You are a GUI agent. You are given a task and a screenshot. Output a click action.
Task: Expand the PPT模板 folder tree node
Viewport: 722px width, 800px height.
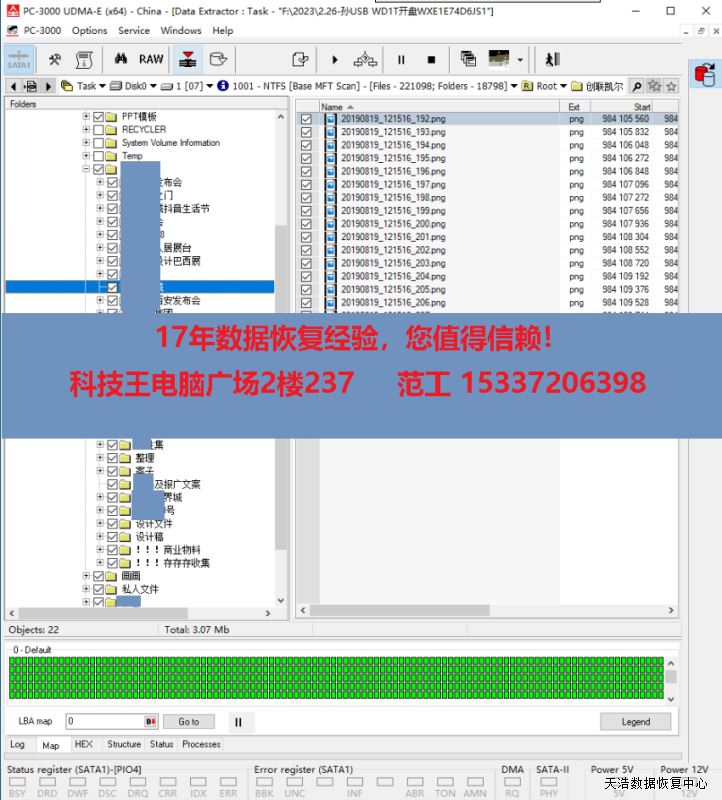pyautogui.click(x=86, y=117)
